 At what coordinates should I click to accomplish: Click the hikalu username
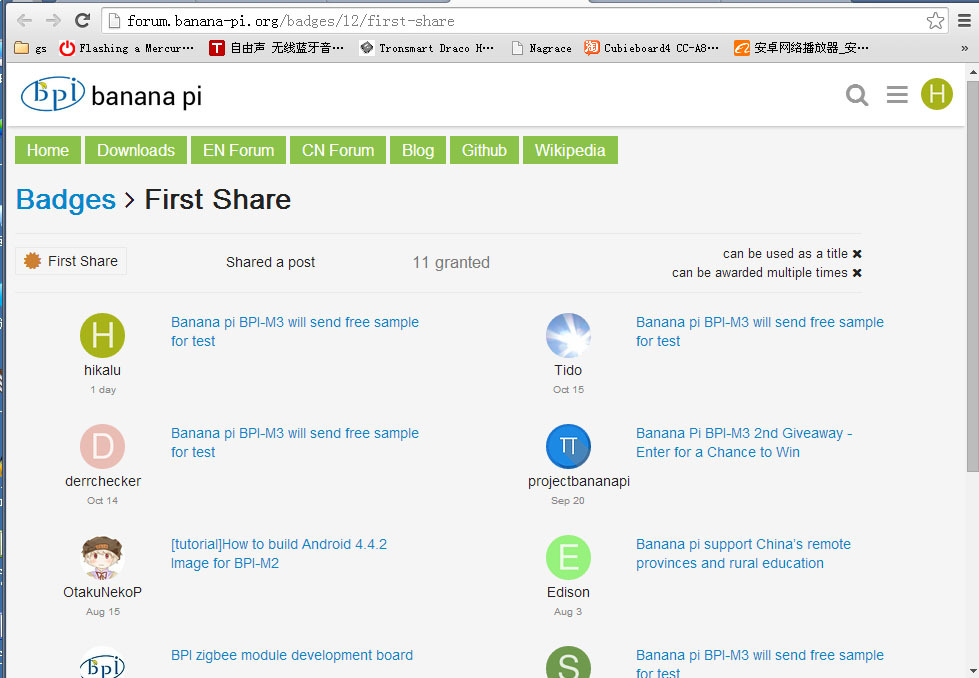[102, 370]
